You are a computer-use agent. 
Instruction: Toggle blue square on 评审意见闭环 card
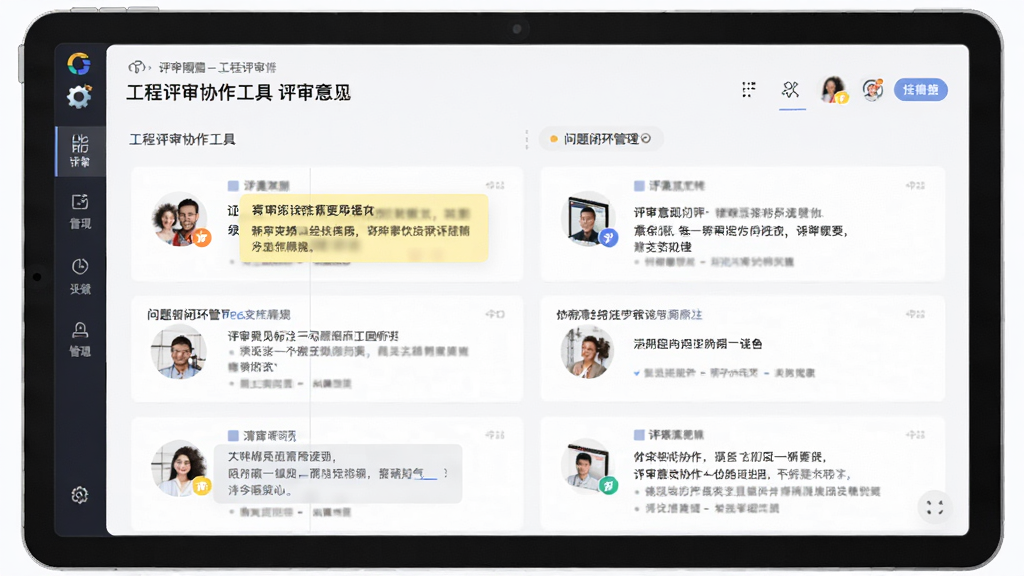(639, 185)
